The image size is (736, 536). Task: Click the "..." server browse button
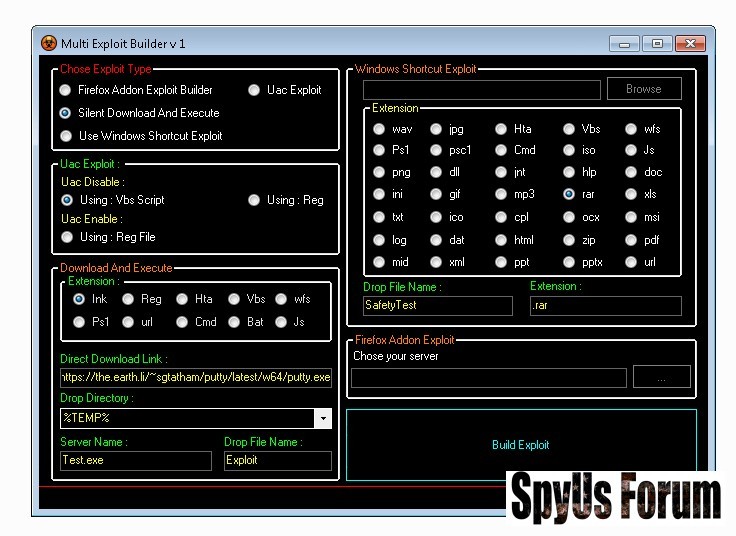click(x=660, y=377)
